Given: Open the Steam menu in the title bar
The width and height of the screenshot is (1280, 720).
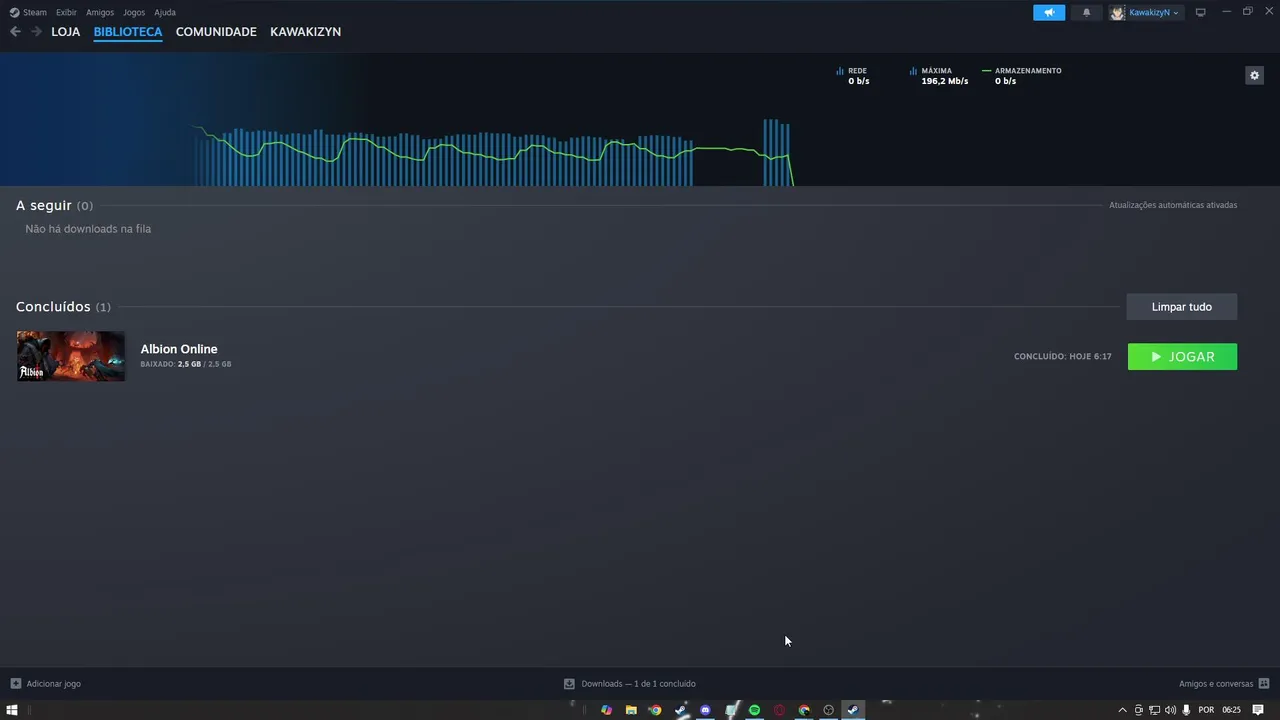Looking at the screenshot, I should coord(28,12).
